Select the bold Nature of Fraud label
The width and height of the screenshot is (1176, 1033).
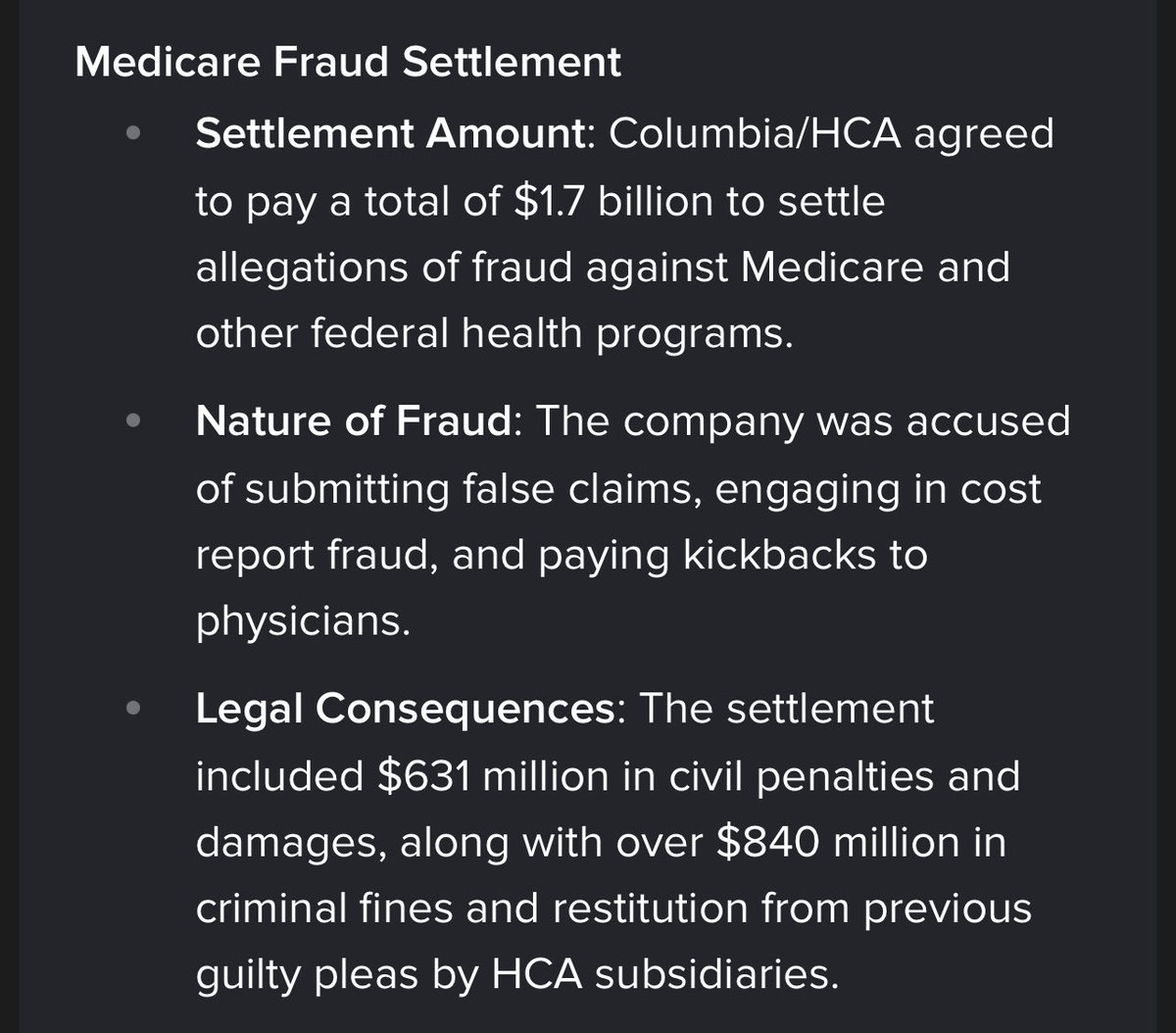354,422
